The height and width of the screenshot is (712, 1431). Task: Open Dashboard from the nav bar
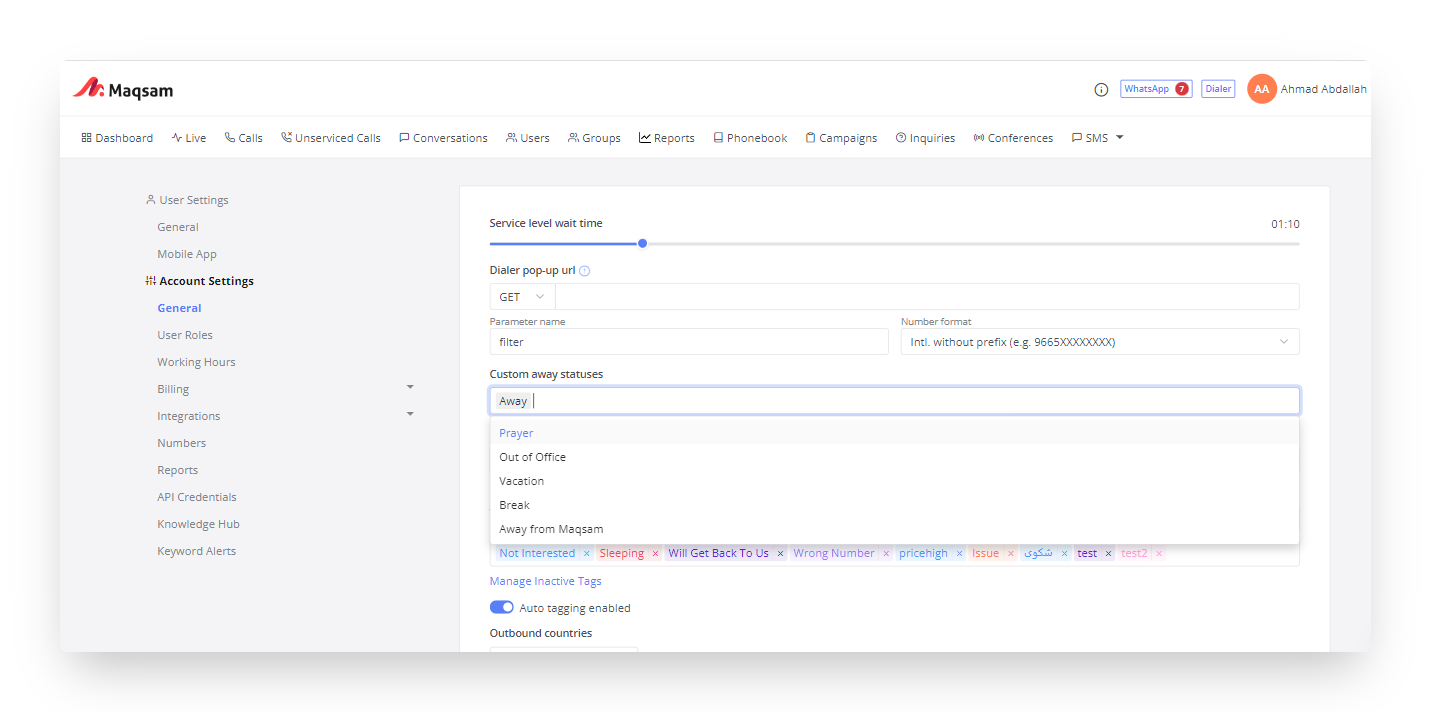[117, 138]
